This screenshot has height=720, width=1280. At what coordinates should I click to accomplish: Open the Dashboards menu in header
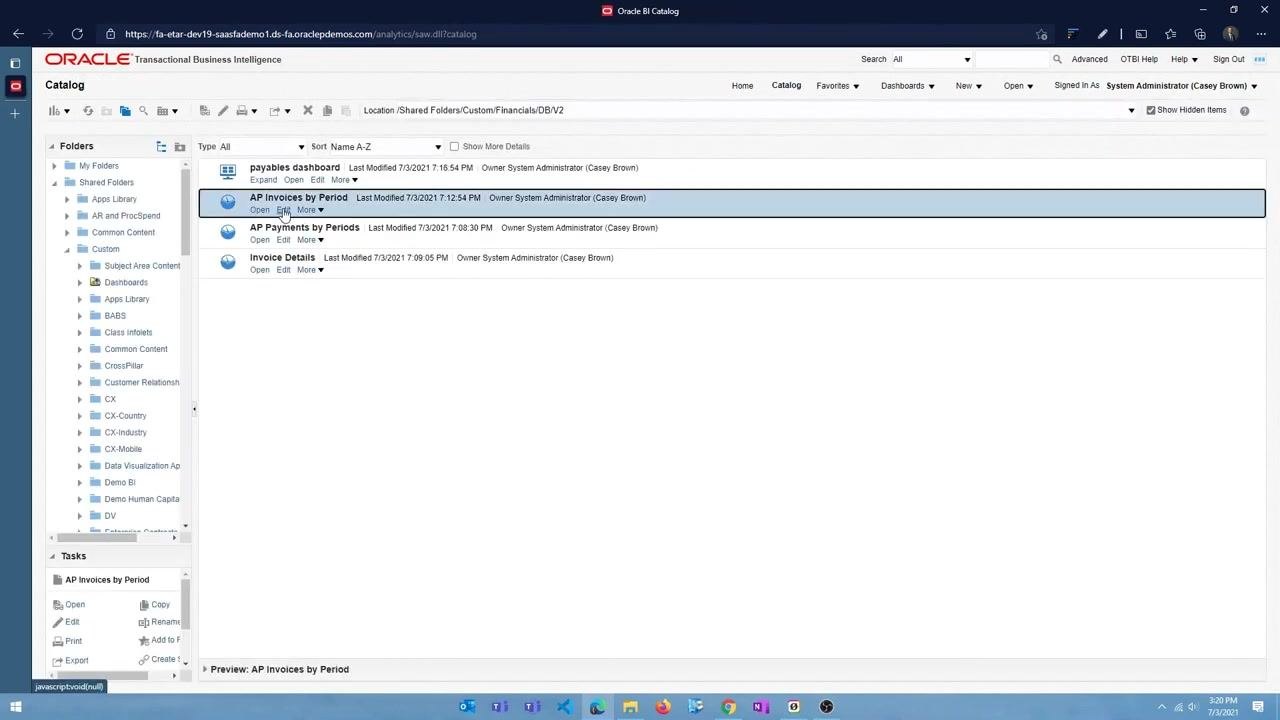tap(907, 86)
